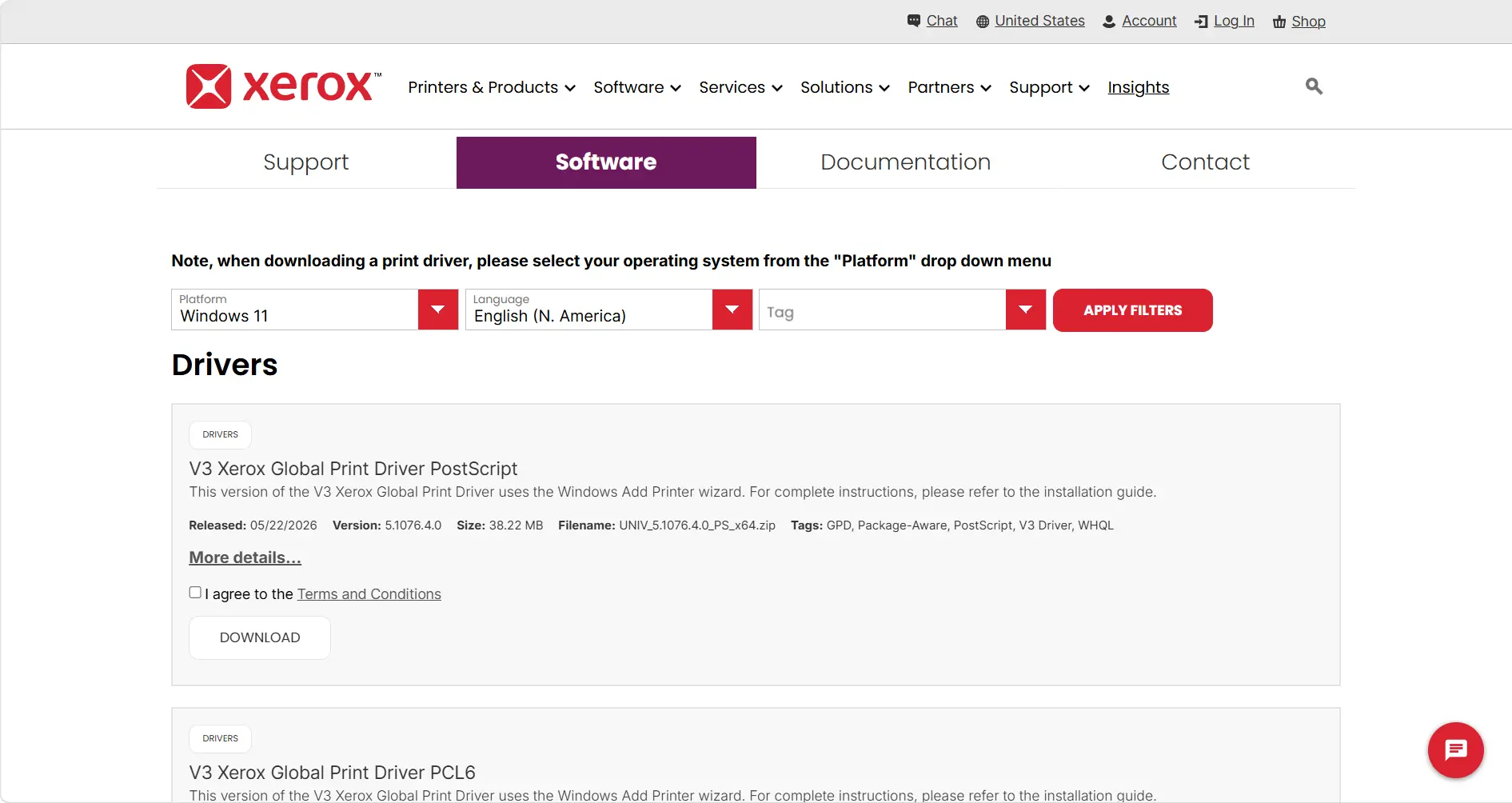Screen dimensions: 1512x803
Task: Click the person icon beside Account
Action: click(x=1109, y=22)
